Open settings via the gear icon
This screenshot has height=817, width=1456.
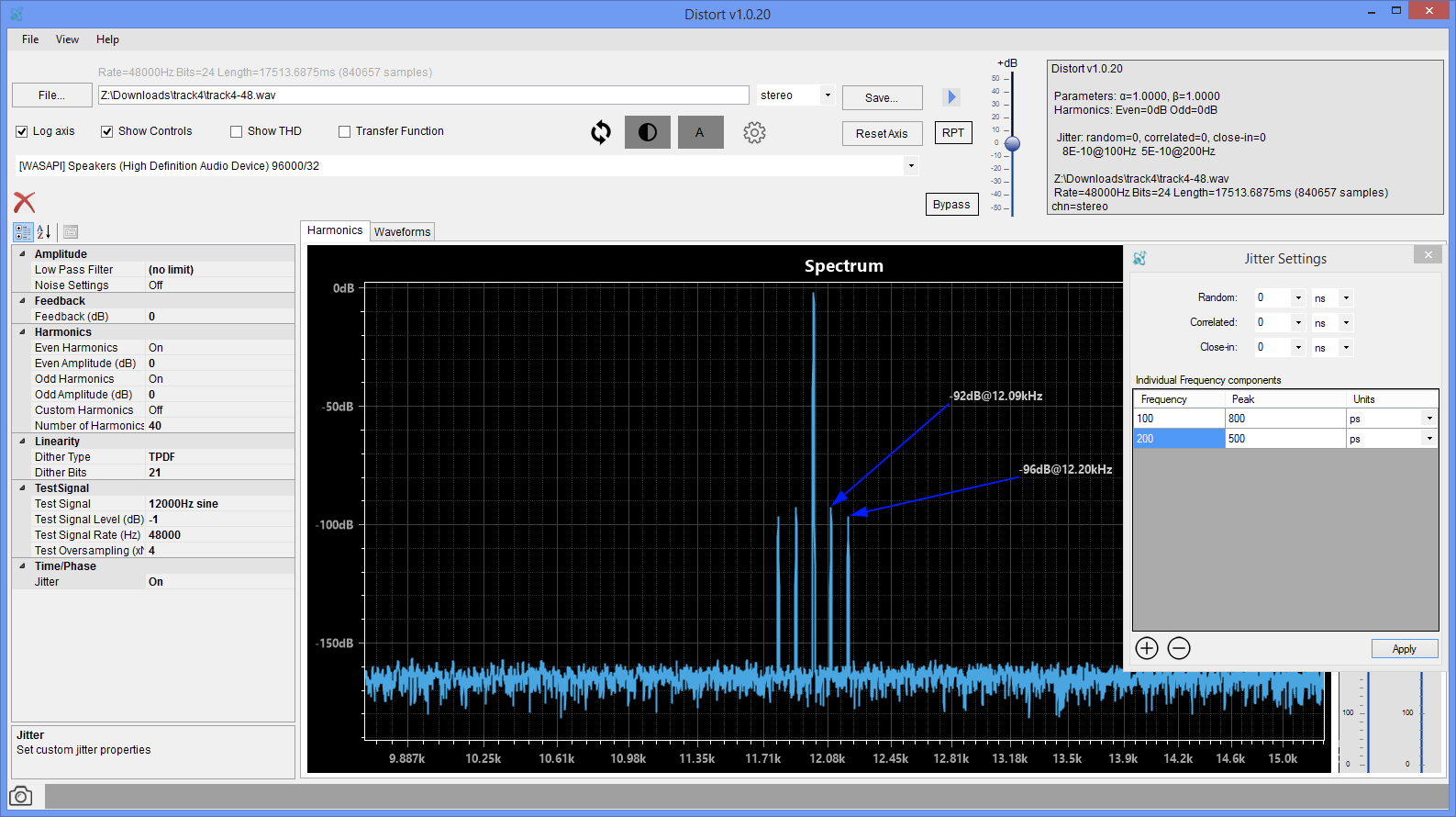(x=754, y=132)
